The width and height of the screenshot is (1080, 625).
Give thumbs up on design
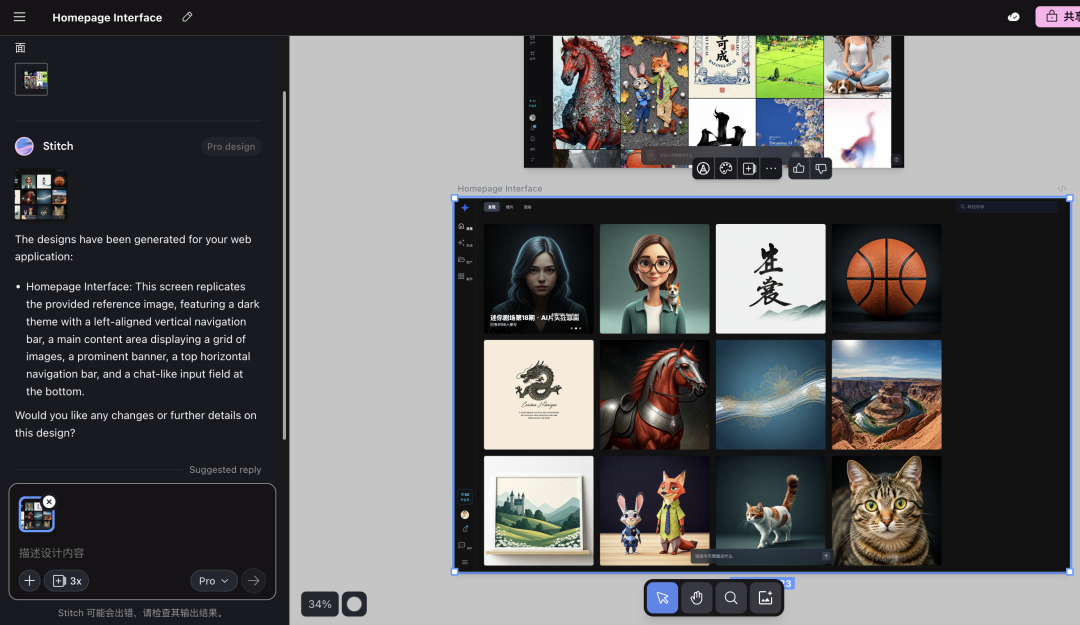pos(798,168)
